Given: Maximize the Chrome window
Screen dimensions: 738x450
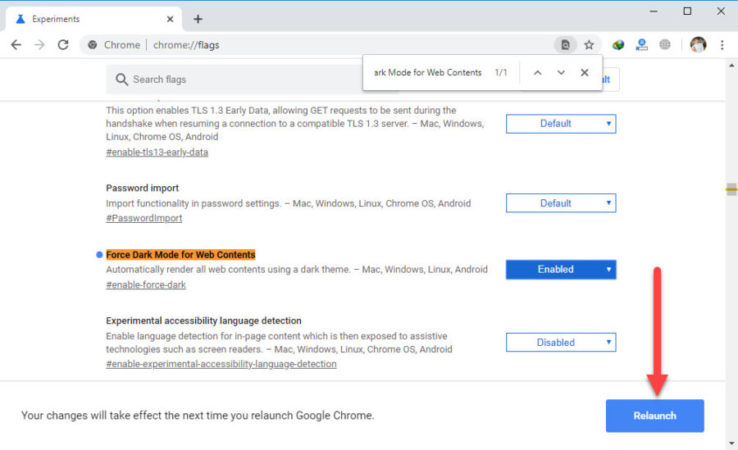Looking at the screenshot, I should coord(687,11).
